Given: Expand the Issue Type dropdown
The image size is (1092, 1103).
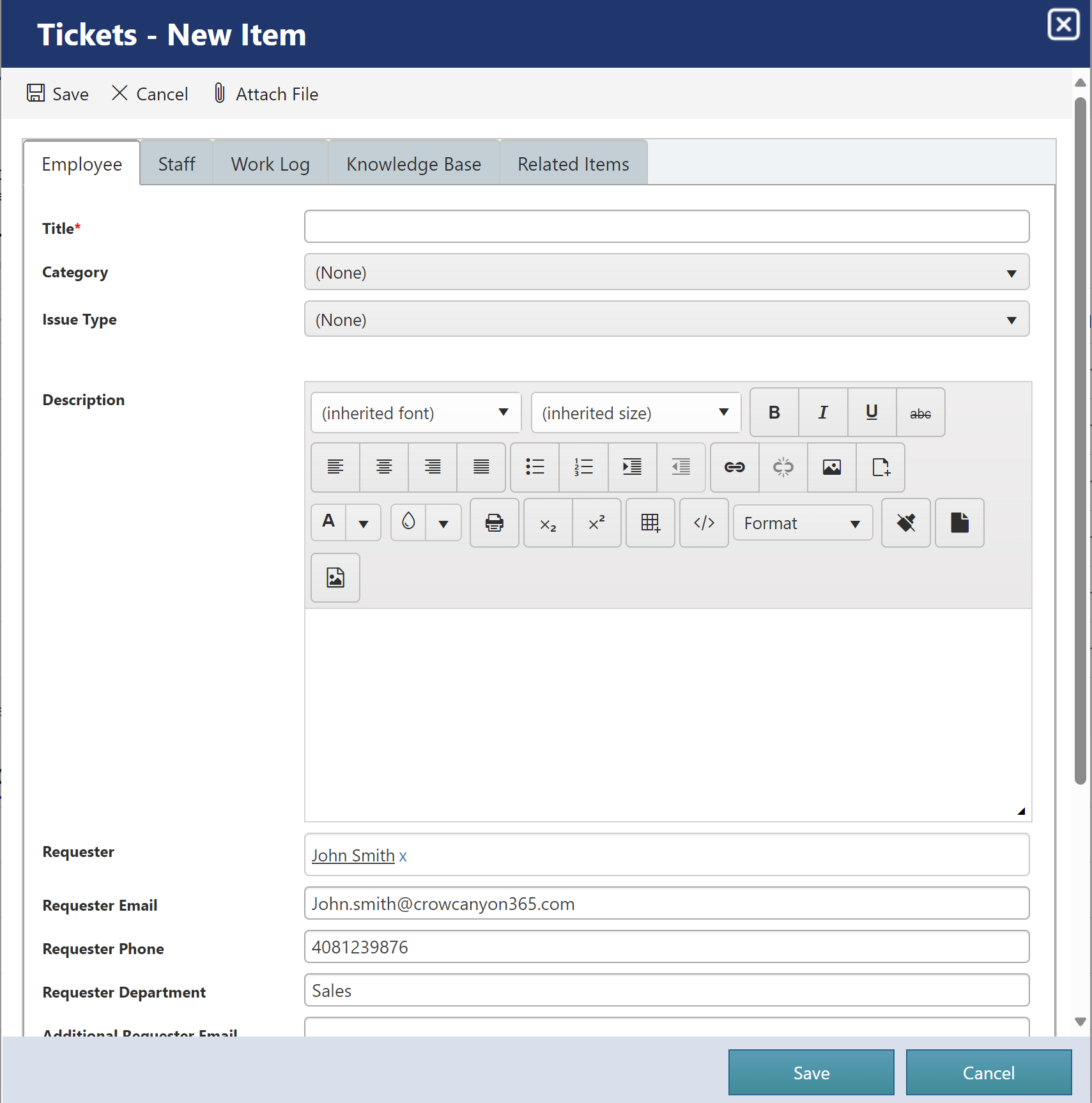Looking at the screenshot, I should point(666,320).
